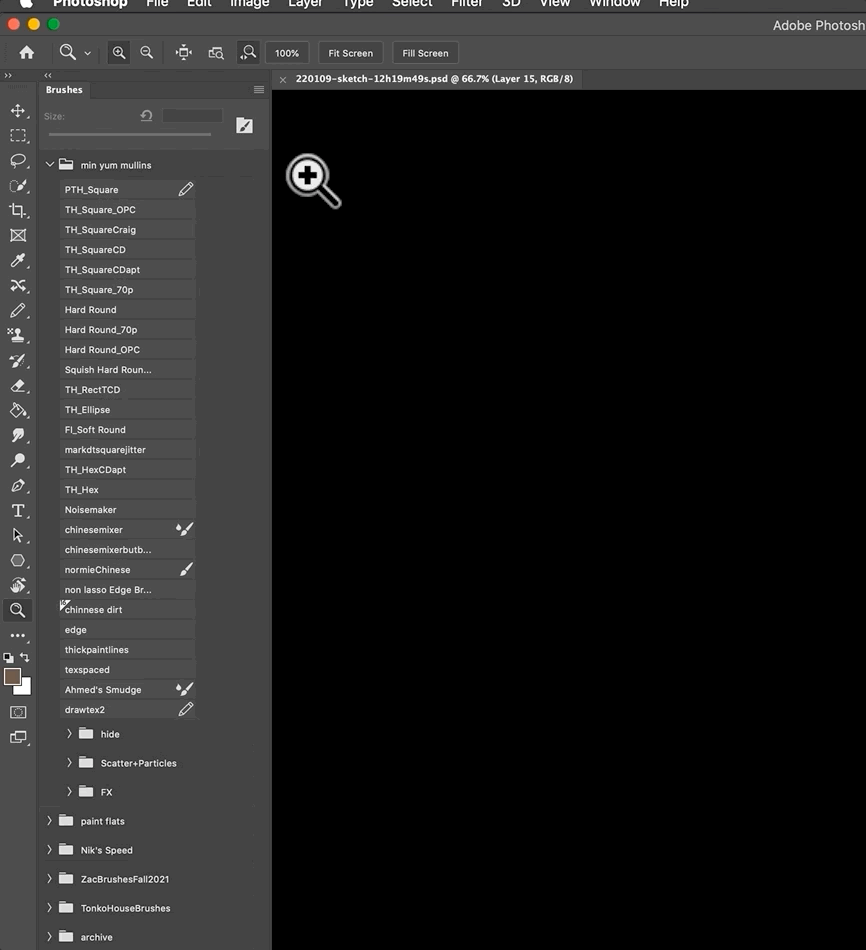866x950 pixels.
Task: Click the 100% zoom button
Action: [x=287, y=53]
